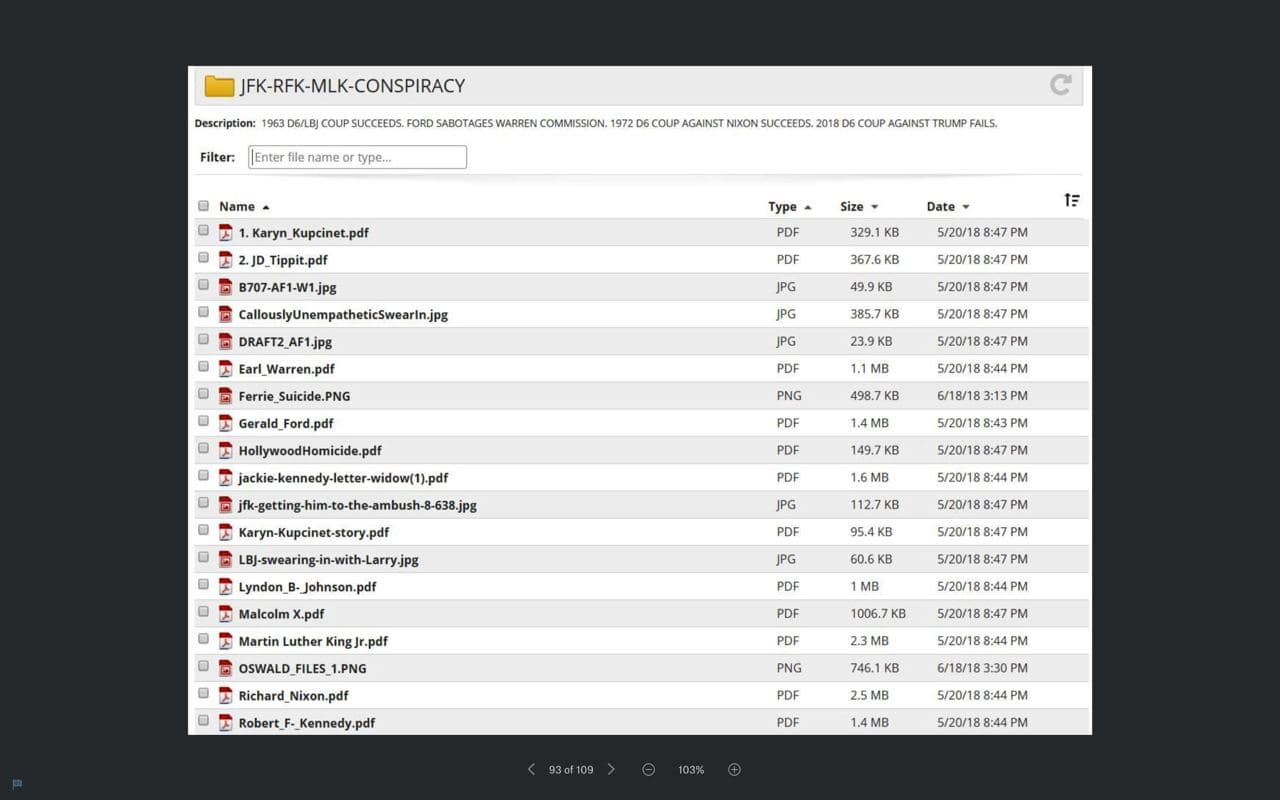Go to next page arrow
The height and width of the screenshot is (800, 1280).
point(611,769)
